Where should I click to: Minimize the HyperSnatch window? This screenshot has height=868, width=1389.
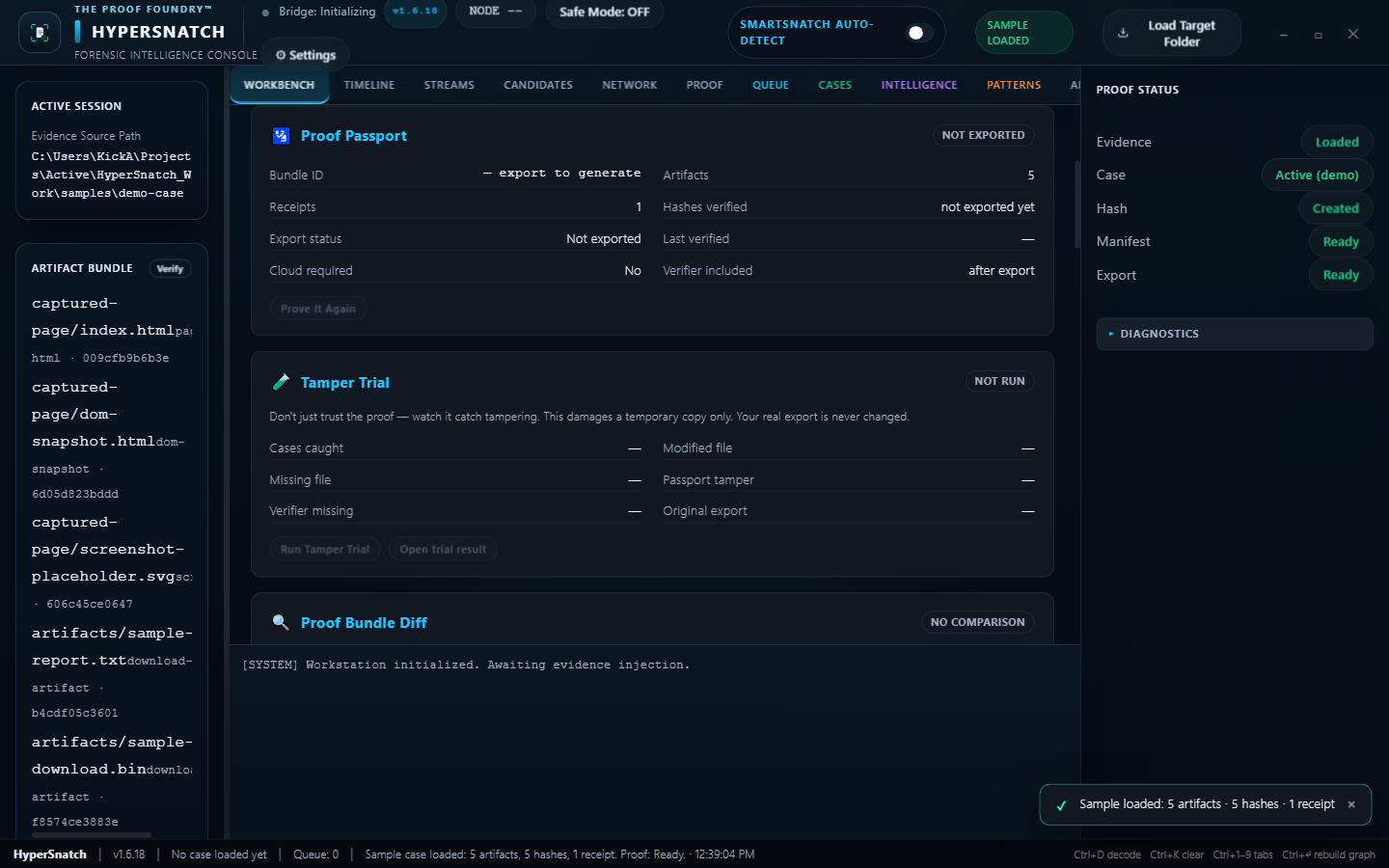point(1283,34)
